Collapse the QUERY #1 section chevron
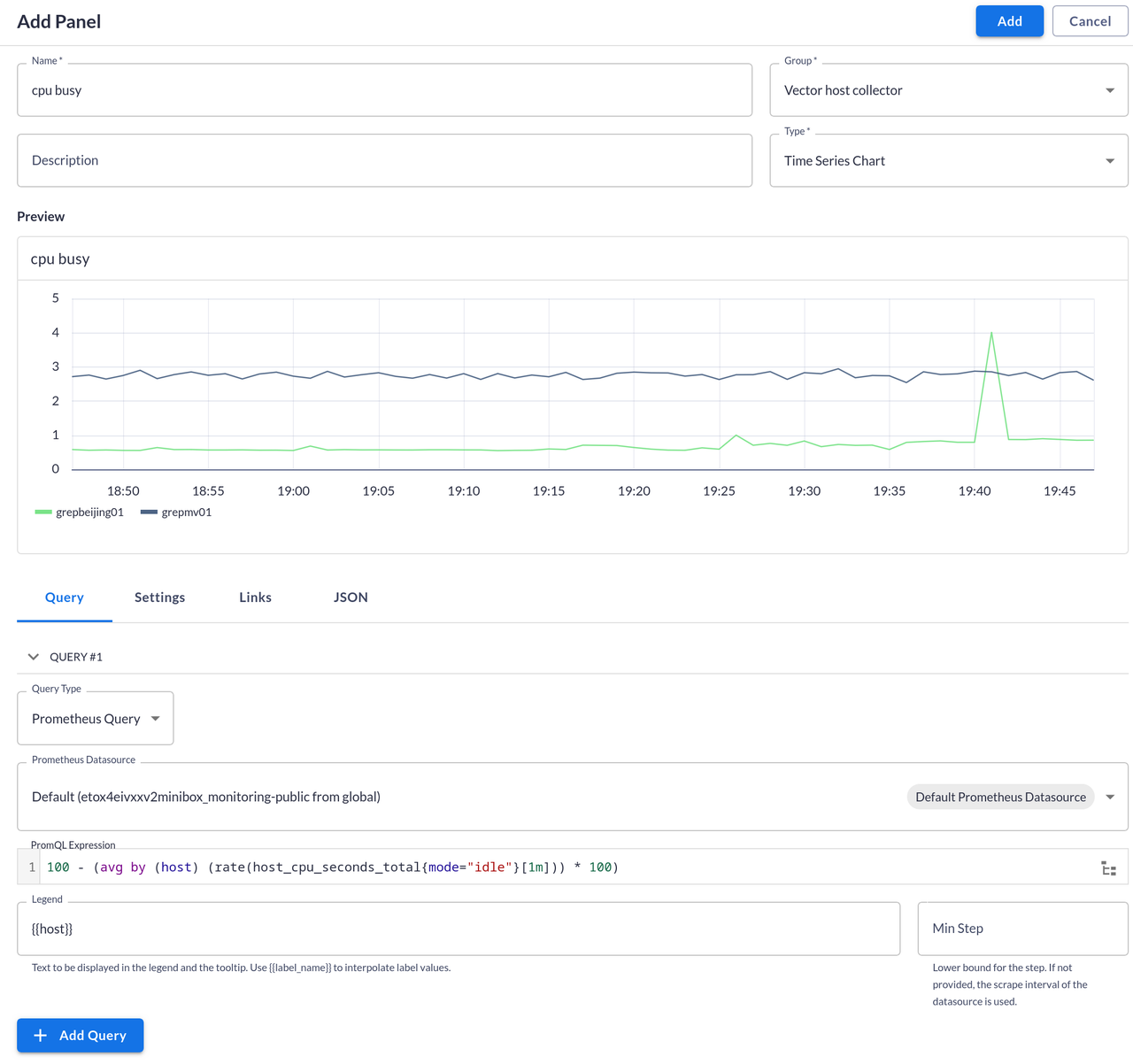 (x=34, y=657)
